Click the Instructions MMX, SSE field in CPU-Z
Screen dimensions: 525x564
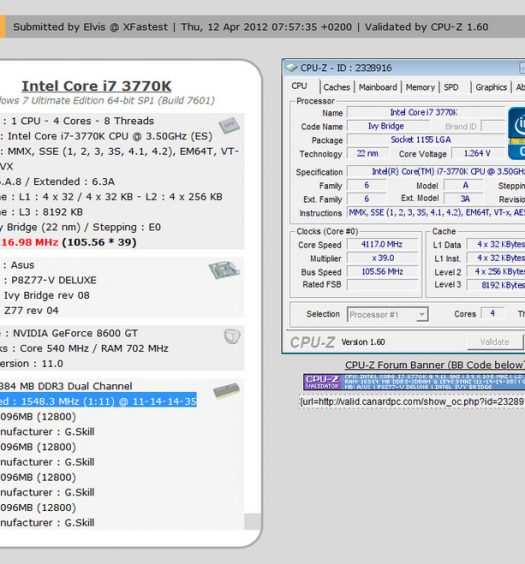pyautogui.click(x=436, y=212)
